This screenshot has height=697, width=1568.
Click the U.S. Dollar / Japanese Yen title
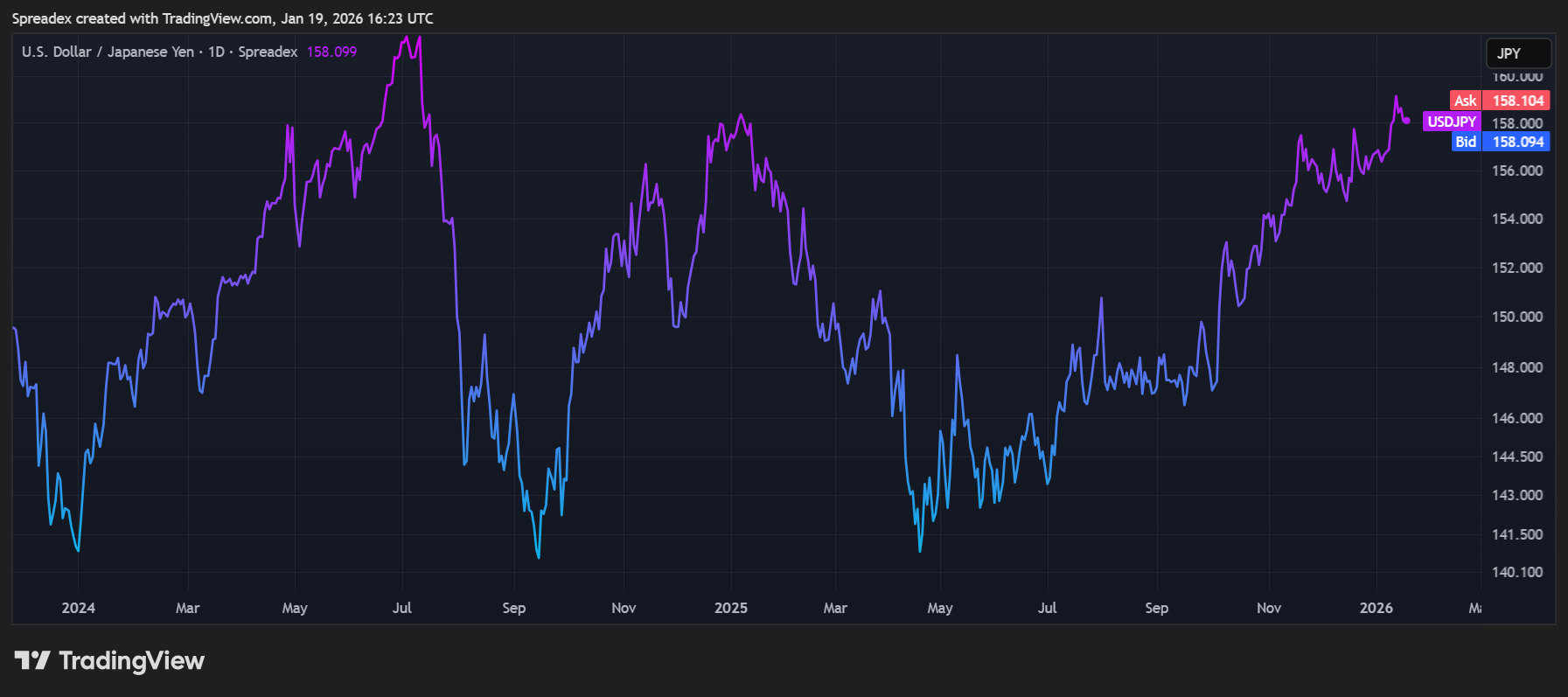108,52
